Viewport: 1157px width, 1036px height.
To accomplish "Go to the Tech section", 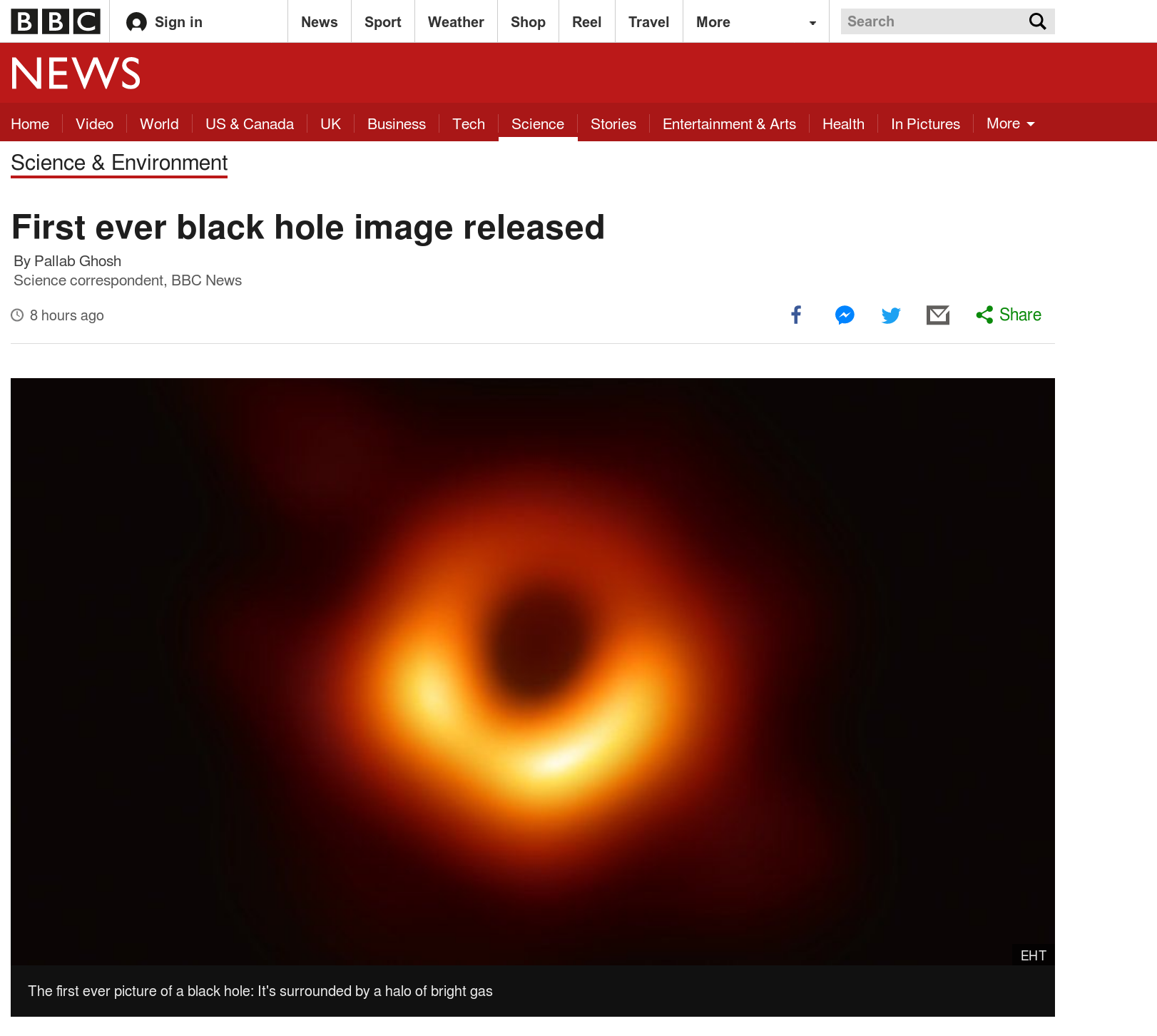I will (x=469, y=124).
